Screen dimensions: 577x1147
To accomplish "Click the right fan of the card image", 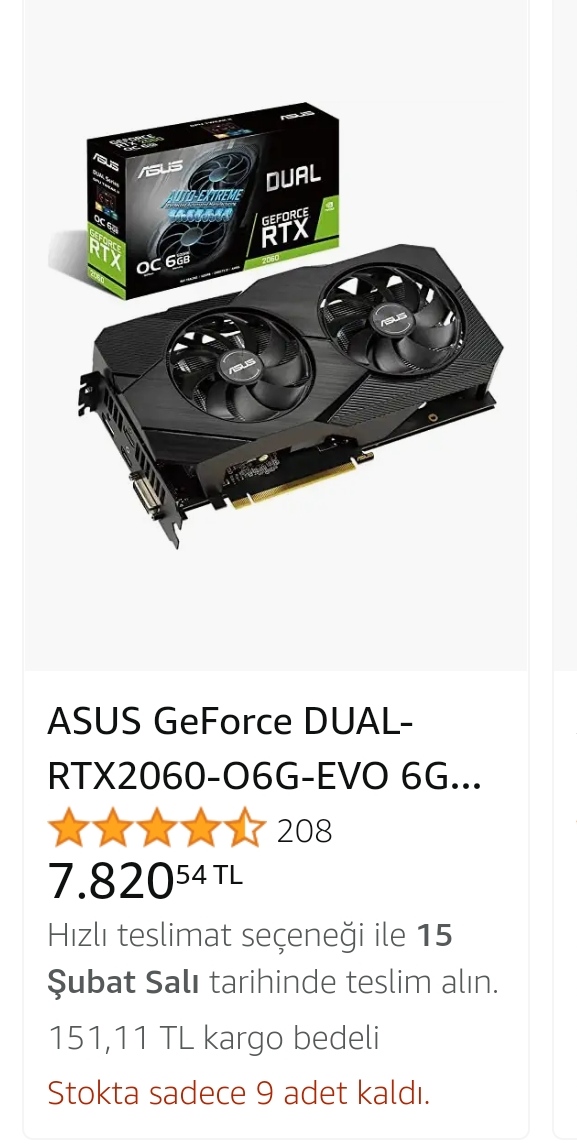I will point(391,319).
